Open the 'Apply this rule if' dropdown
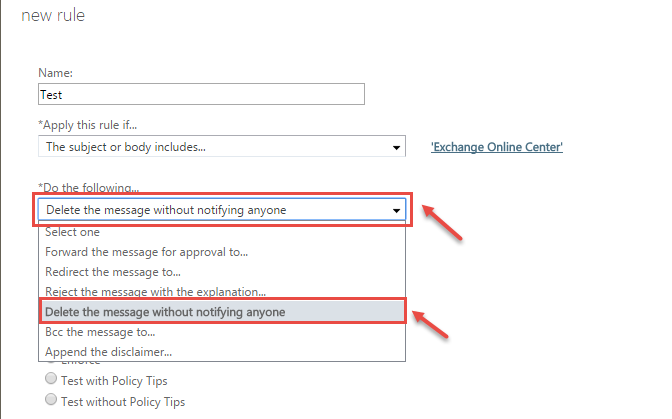 point(222,147)
